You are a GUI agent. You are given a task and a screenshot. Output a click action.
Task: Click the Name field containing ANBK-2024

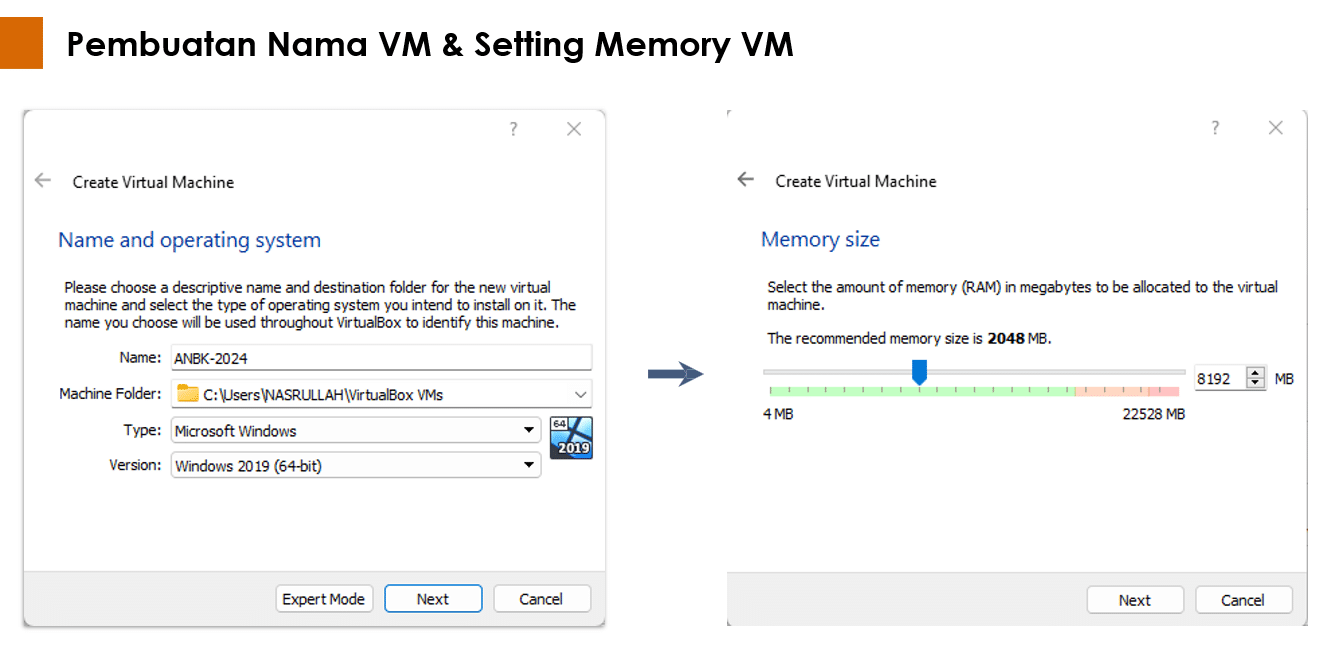pos(381,357)
